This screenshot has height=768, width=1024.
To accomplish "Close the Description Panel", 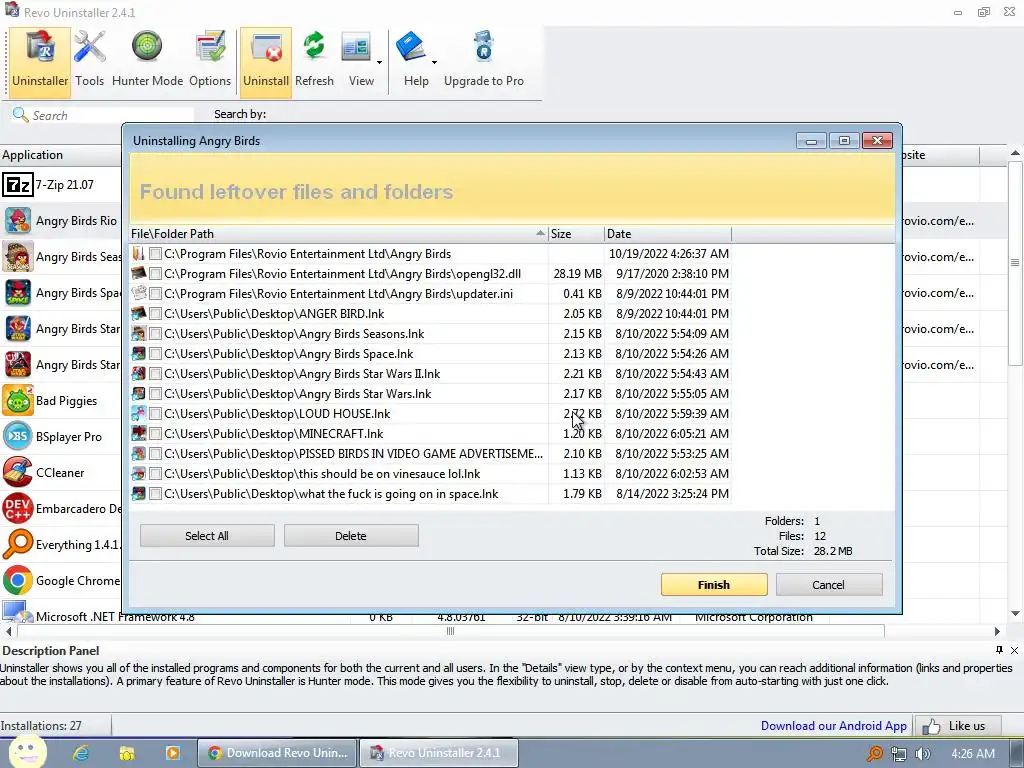I will (x=1014, y=650).
